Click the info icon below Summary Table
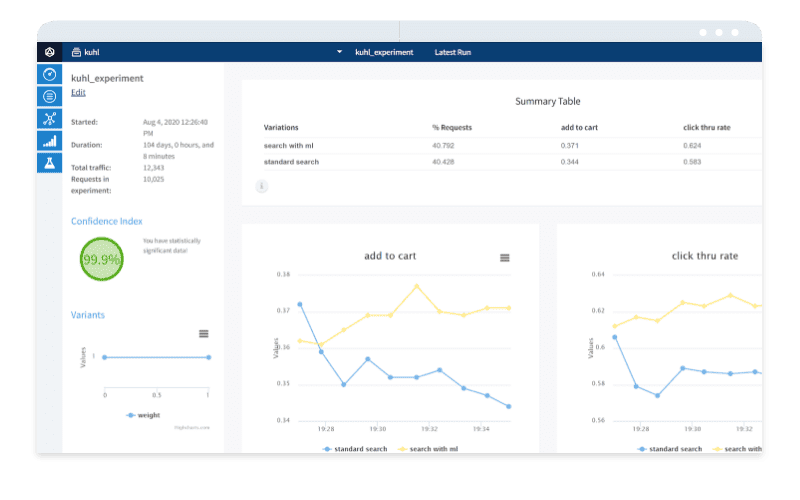Screen dimensions: 800x500 [262, 186]
